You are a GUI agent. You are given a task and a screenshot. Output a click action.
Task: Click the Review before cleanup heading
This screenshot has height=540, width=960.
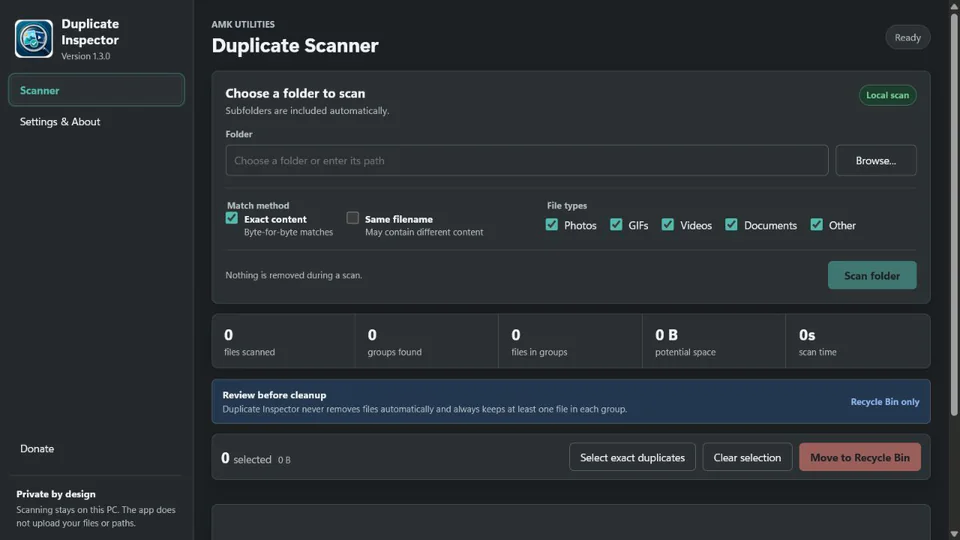tap(274, 396)
